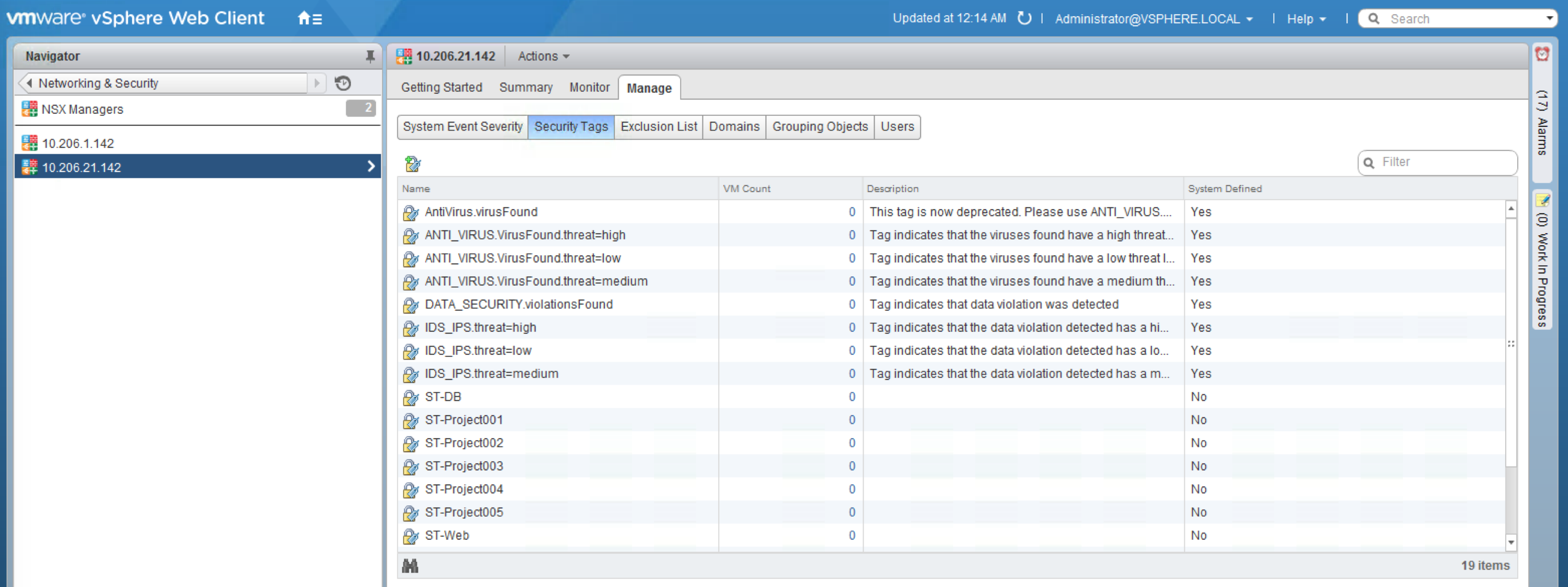Click the tag icon for ST-Project003
This screenshot has height=587, width=1568.
[x=411, y=467]
